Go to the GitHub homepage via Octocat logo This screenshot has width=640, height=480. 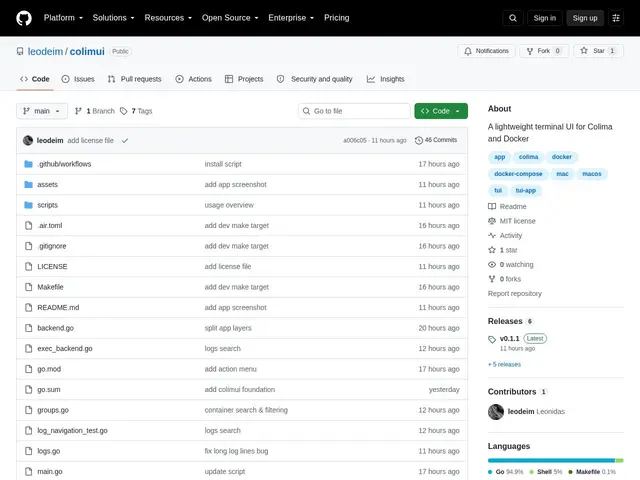(x=24, y=18)
